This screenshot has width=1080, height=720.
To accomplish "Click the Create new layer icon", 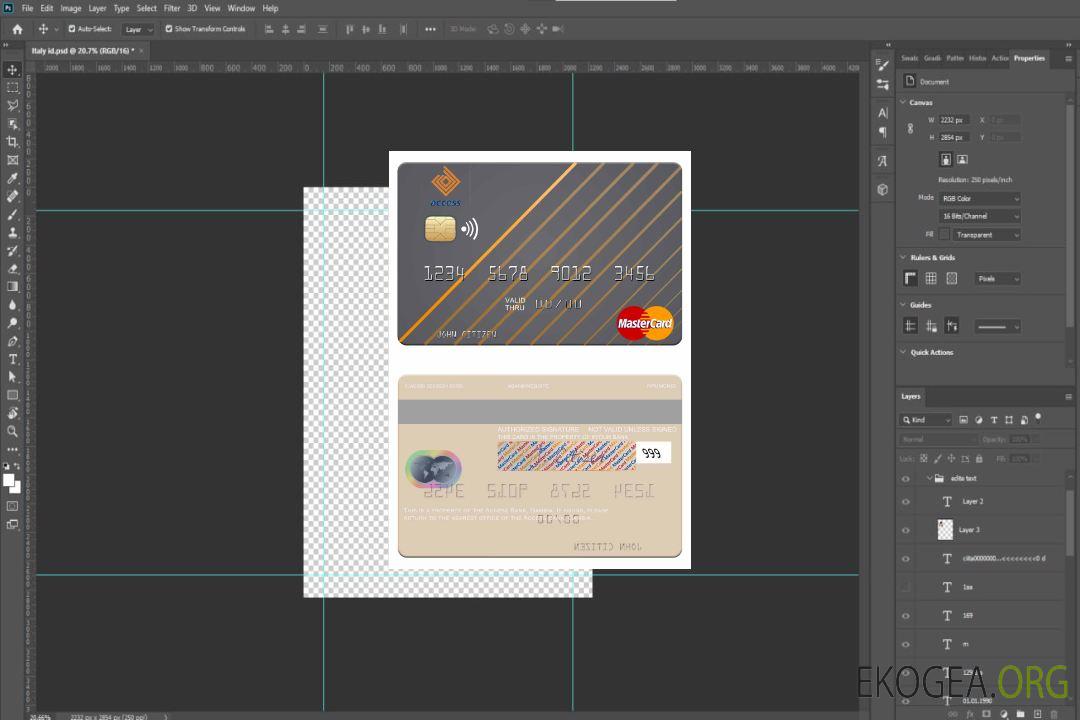I will [1037, 714].
